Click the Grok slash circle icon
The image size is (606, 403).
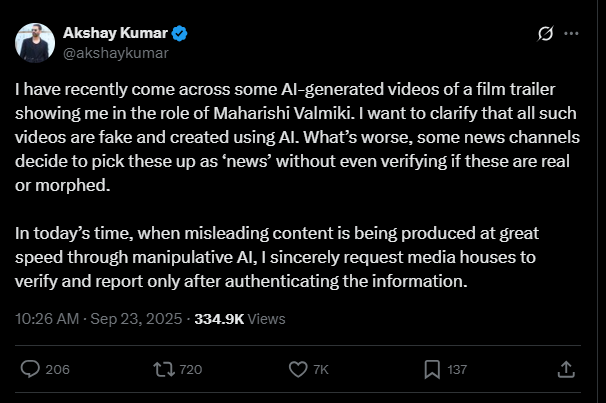coord(545,33)
